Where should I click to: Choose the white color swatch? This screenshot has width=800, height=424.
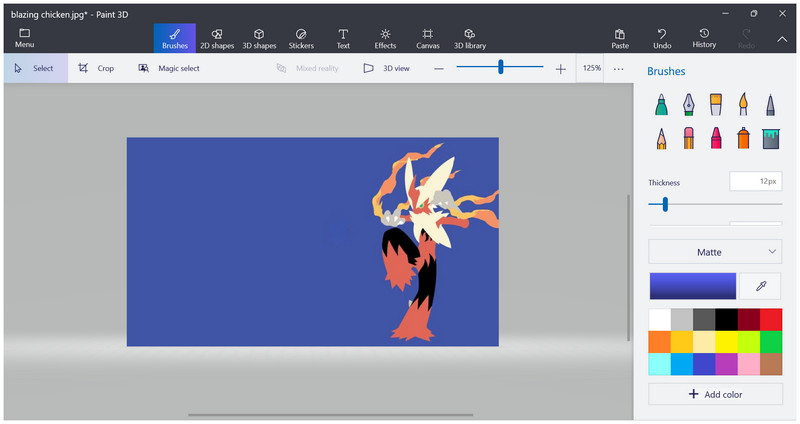pyautogui.click(x=660, y=319)
